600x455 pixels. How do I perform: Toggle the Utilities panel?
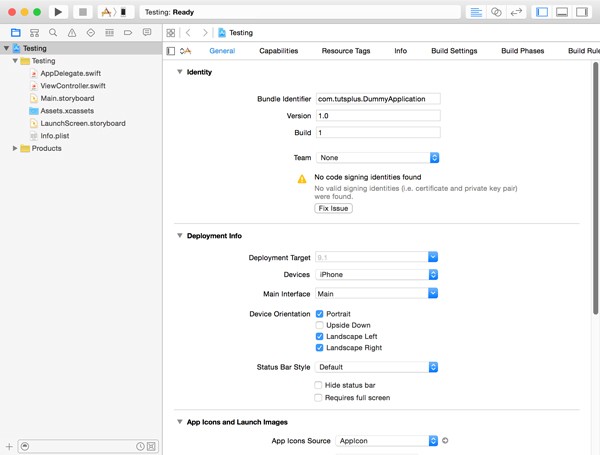(582, 12)
